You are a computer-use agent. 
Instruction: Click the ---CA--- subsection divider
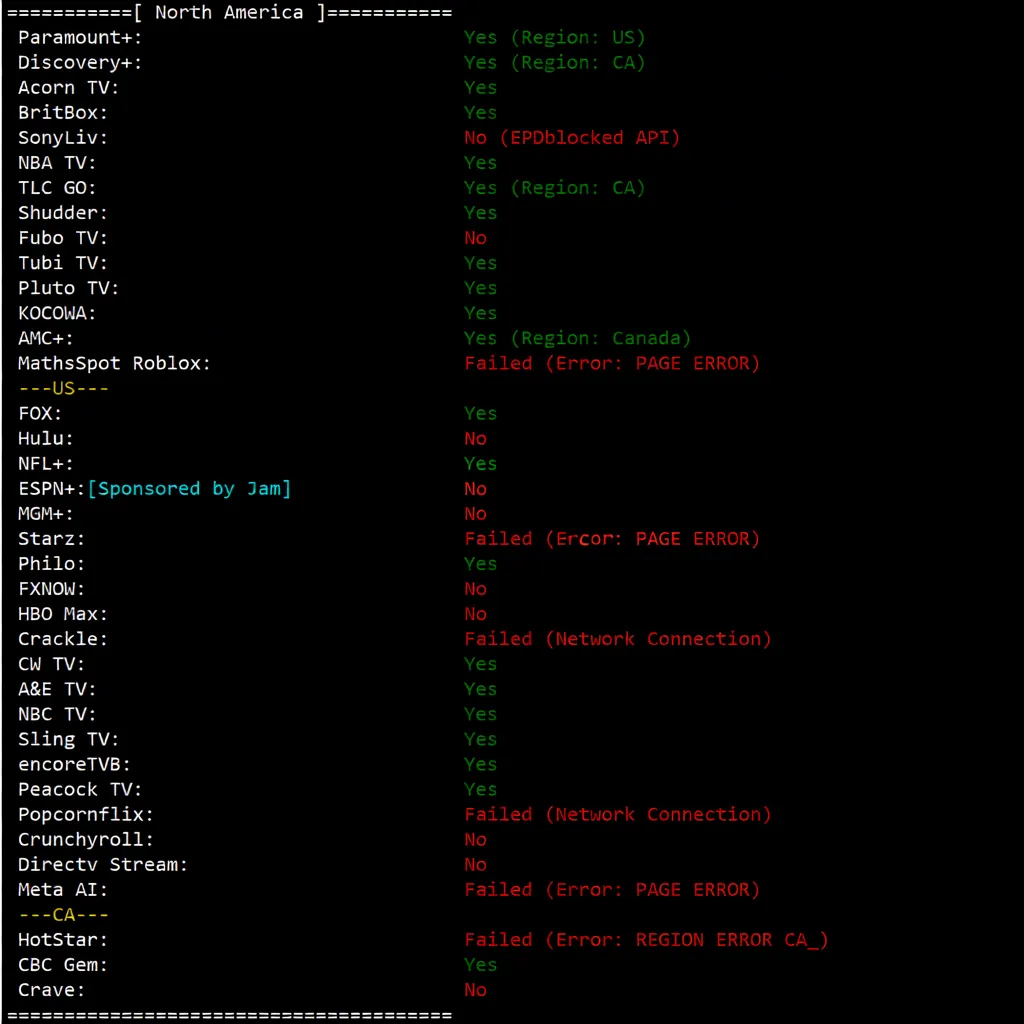tap(63, 915)
